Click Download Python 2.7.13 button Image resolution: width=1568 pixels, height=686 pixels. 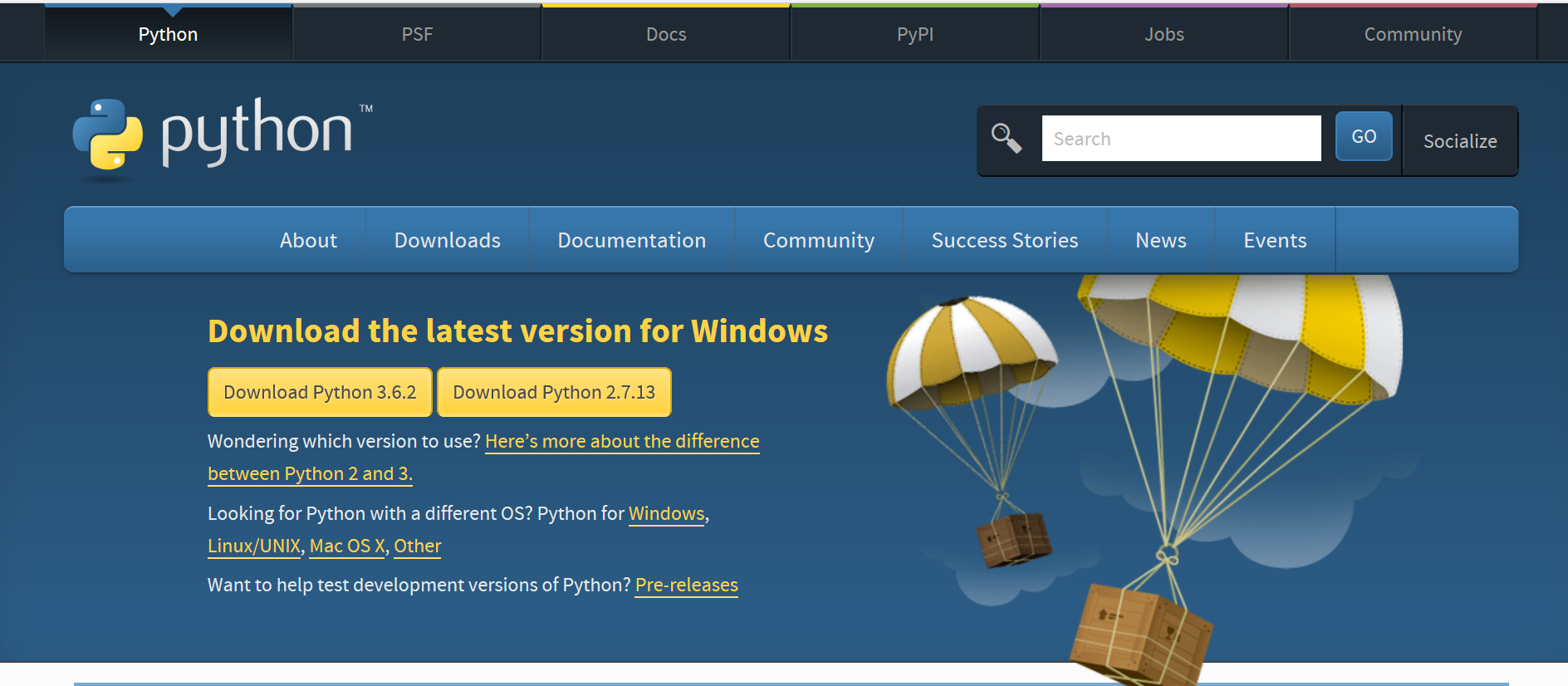(x=554, y=392)
